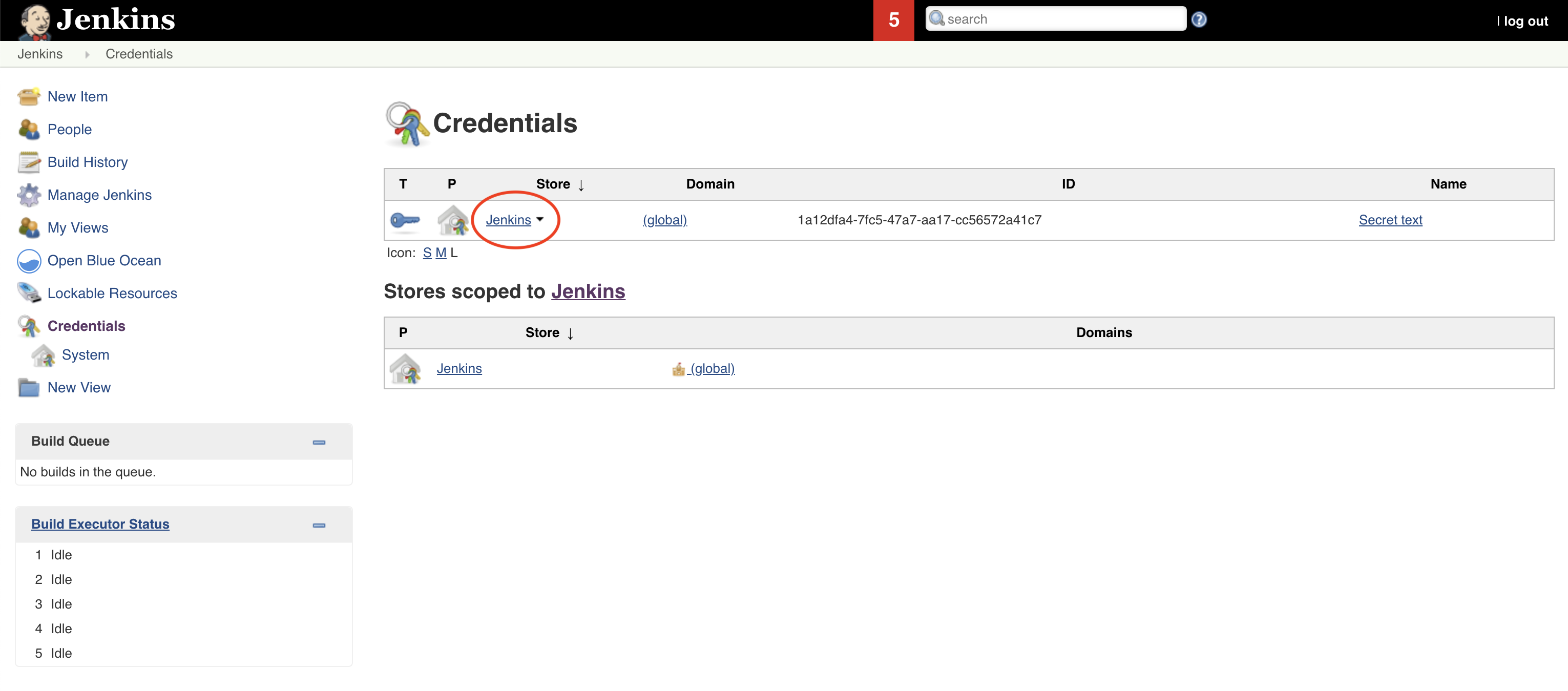Click the Open Blue Ocean circle icon
Screen dimensions: 1568x691
[x=29, y=261]
